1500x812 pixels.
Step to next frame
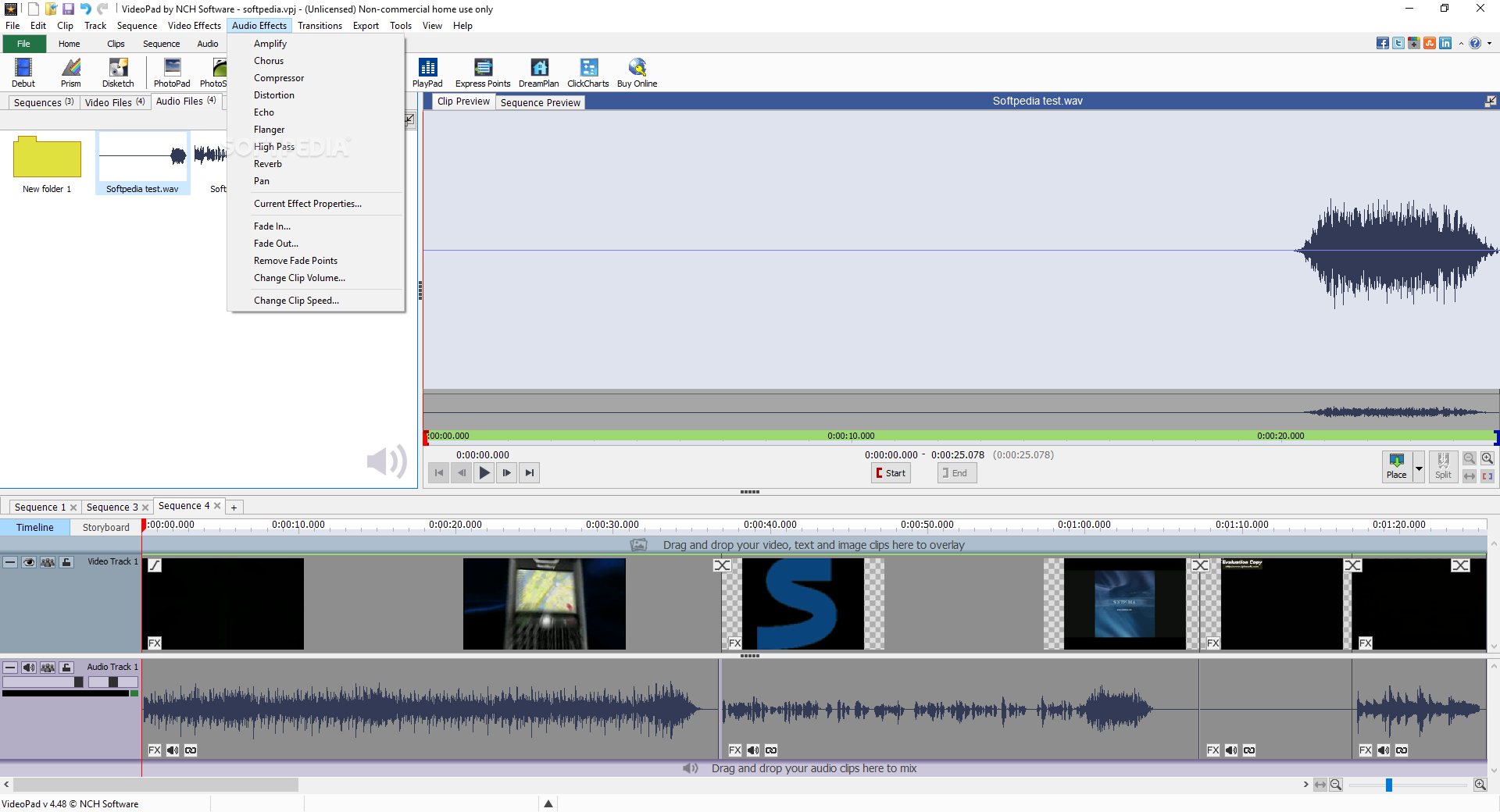pyautogui.click(x=507, y=473)
